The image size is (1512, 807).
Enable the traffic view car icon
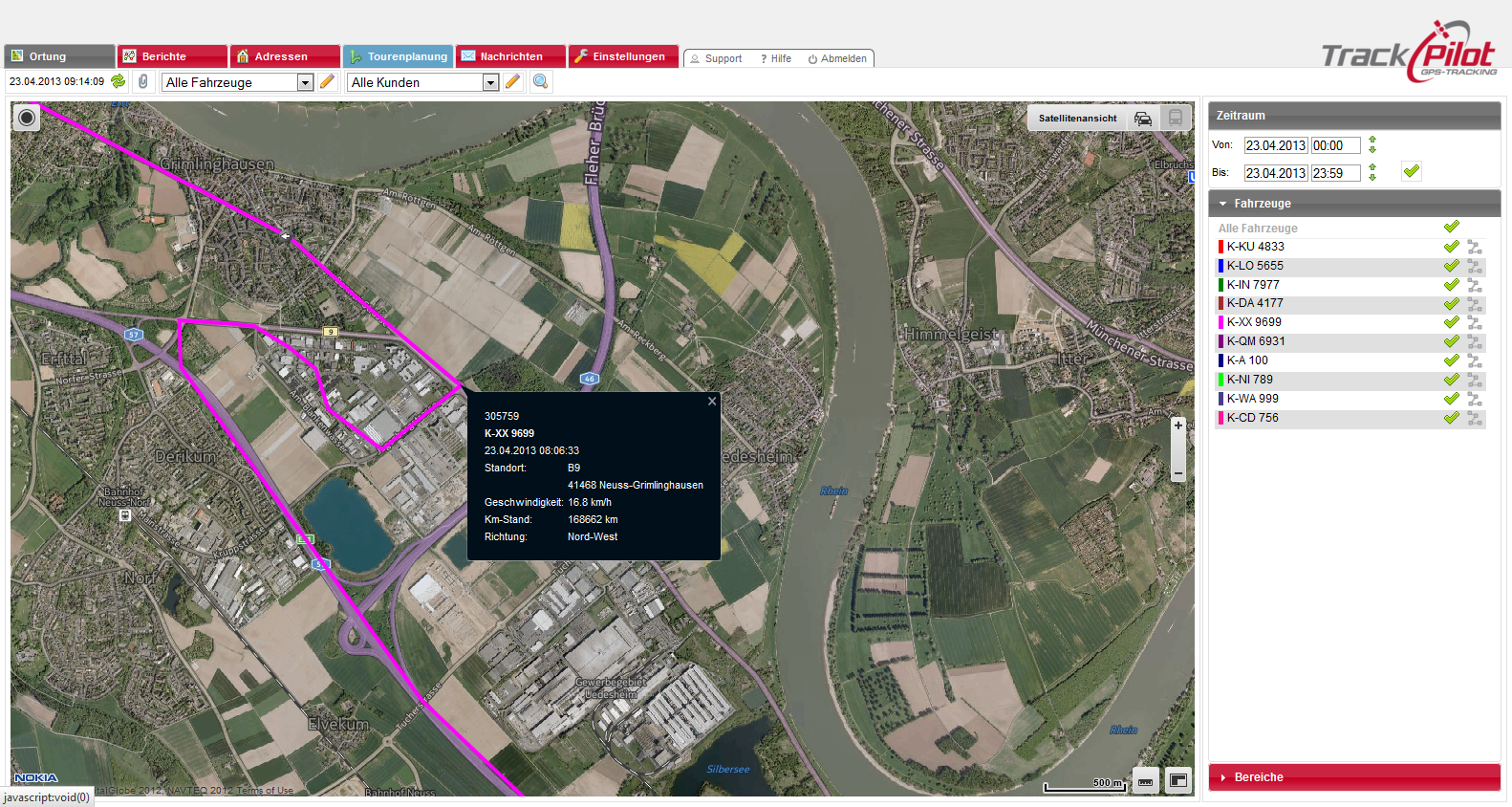tap(1143, 119)
